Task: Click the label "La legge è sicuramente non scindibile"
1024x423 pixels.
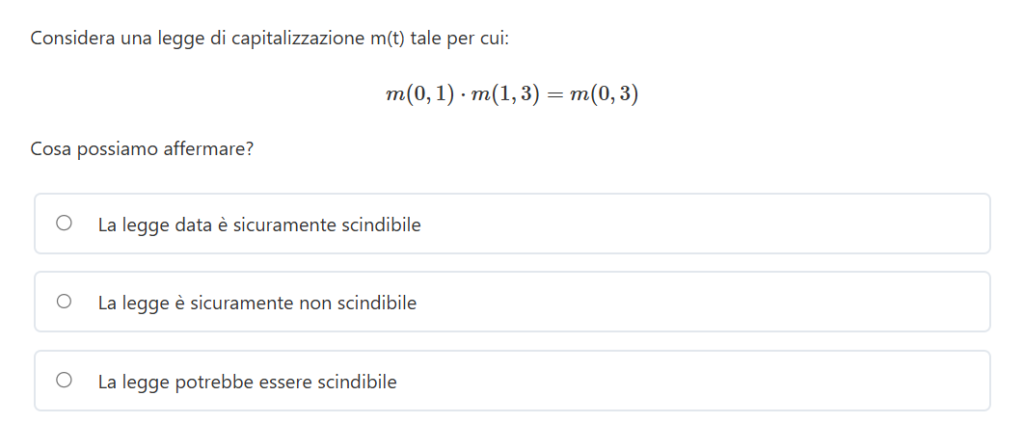Action: pyautogui.click(x=257, y=302)
